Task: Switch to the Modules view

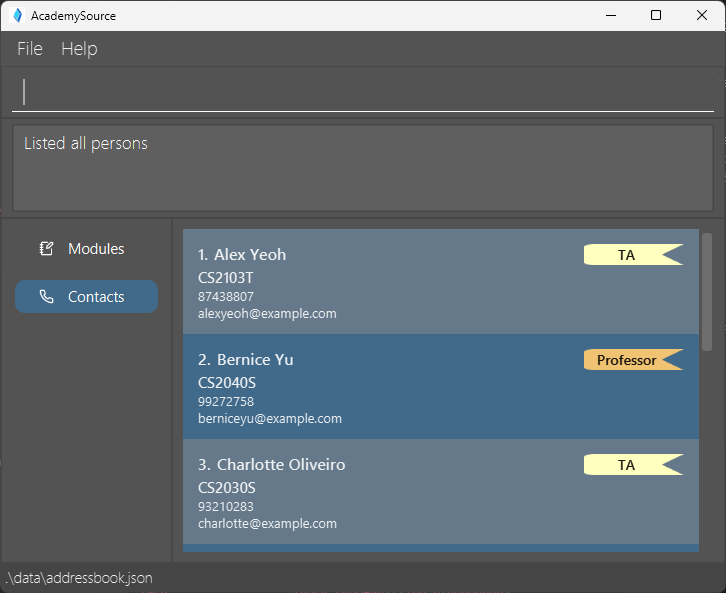Action: coord(86,249)
